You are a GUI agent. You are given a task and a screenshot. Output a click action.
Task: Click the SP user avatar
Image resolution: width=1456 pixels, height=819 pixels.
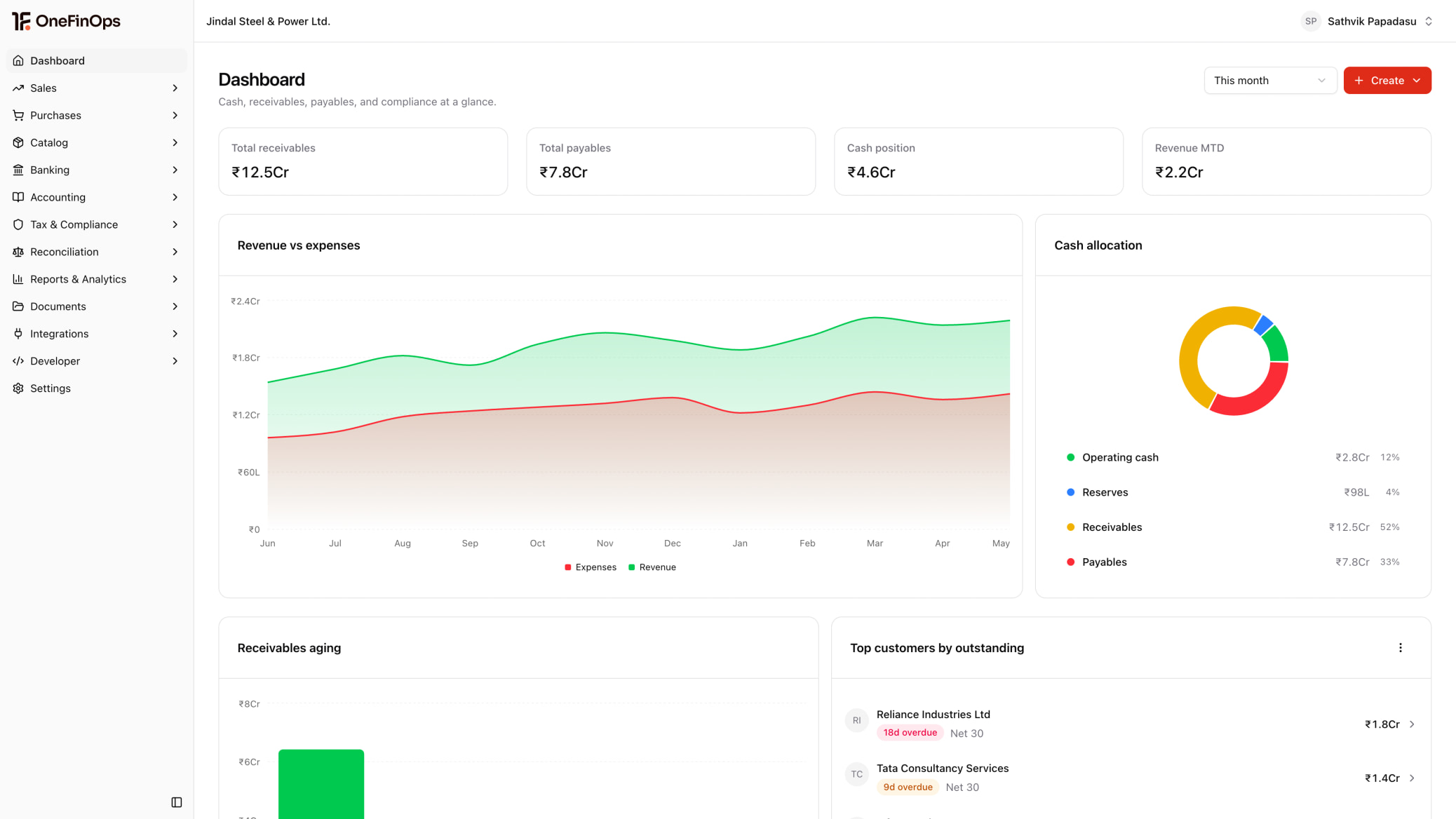click(x=1310, y=21)
